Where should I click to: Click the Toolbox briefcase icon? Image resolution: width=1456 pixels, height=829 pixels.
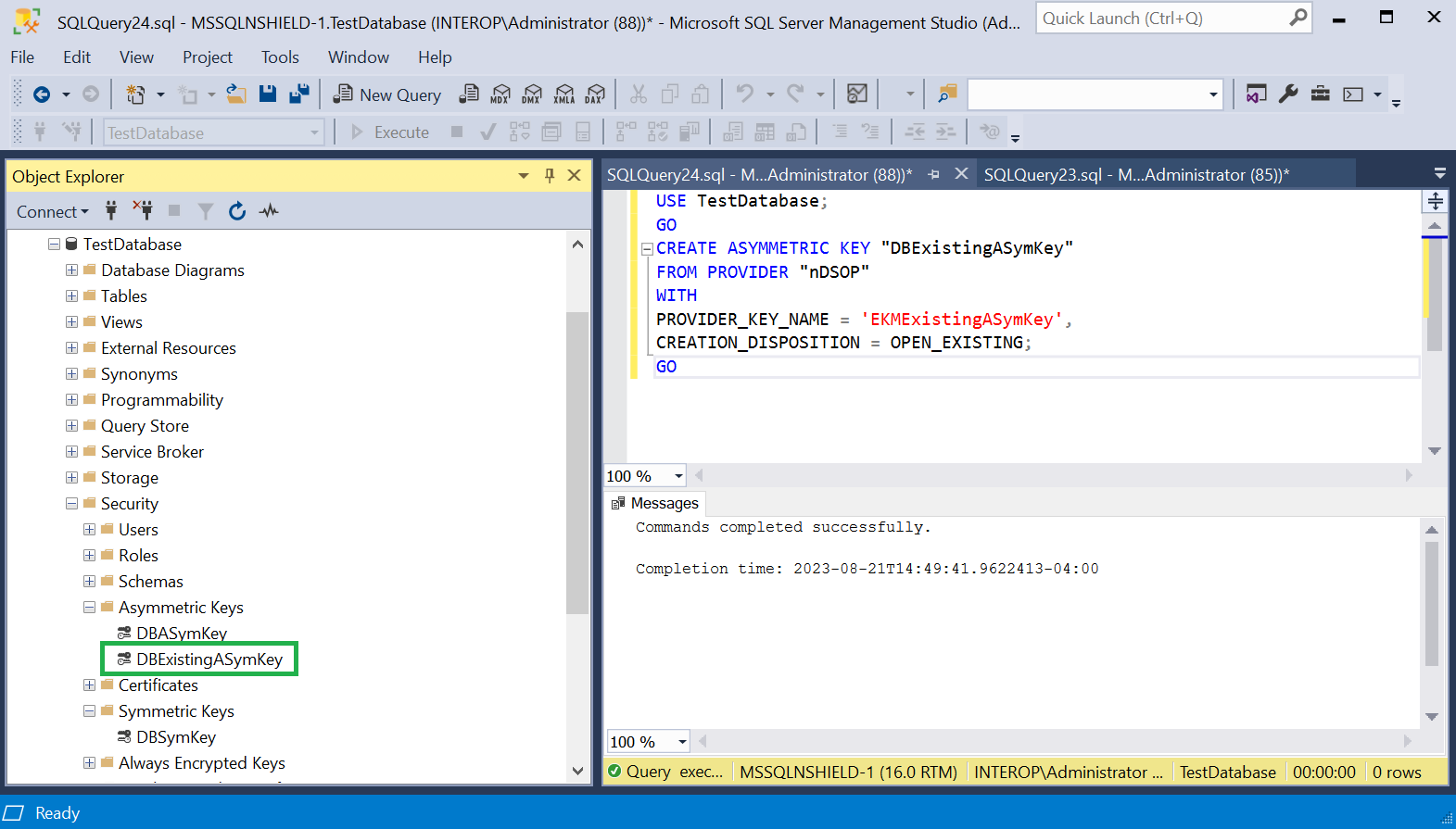coord(1321,94)
